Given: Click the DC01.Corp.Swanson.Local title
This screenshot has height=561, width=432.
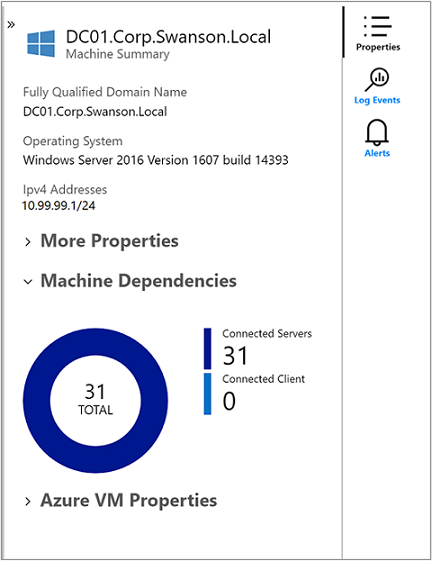Looking at the screenshot, I should (x=168, y=36).
